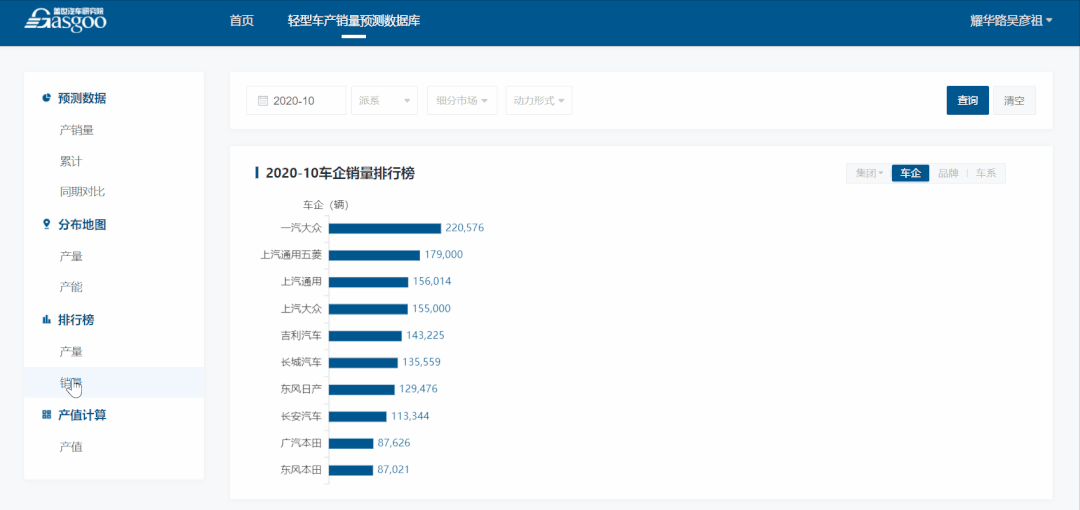Click the 东风本田 axis label
The width and height of the screenshot is (1080, 510).
click(301, 470)
